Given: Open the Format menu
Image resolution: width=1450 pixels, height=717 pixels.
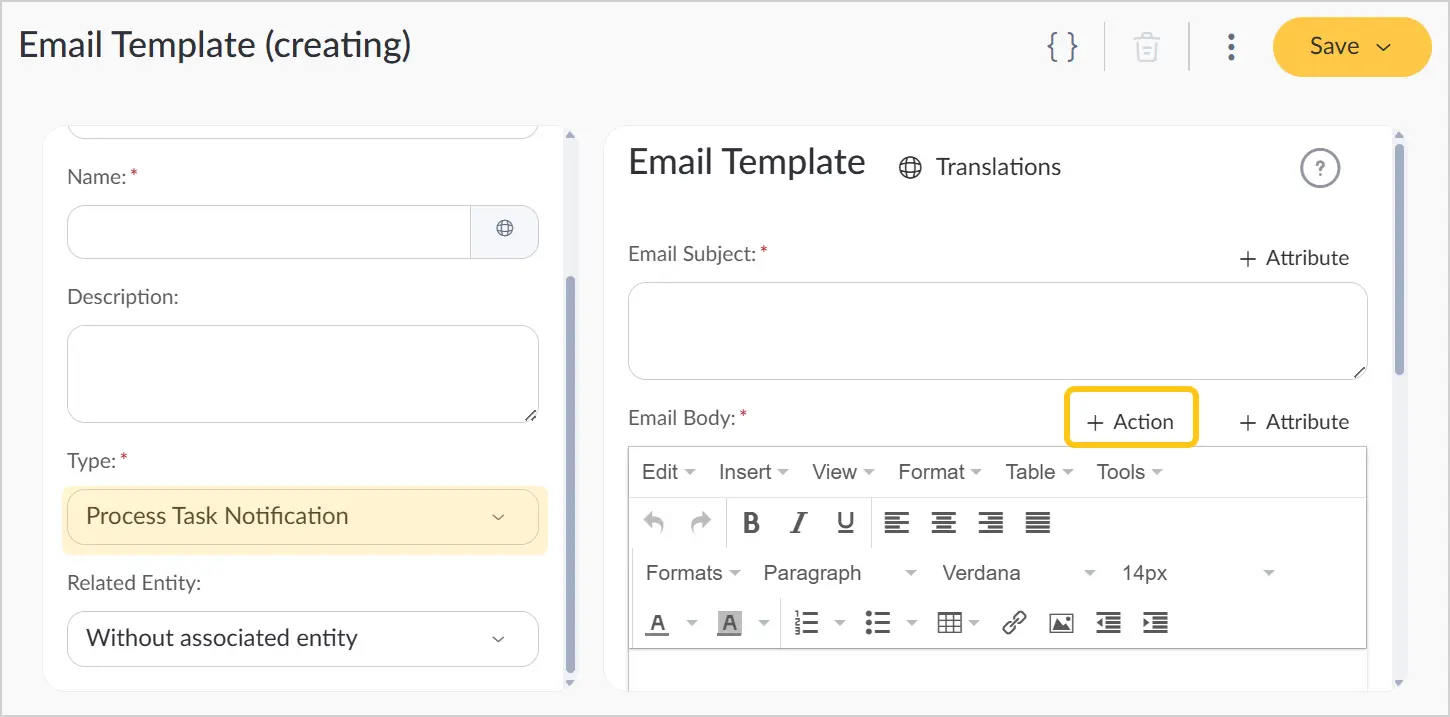Looking at the screenshot, I should (x=939, y=472).
